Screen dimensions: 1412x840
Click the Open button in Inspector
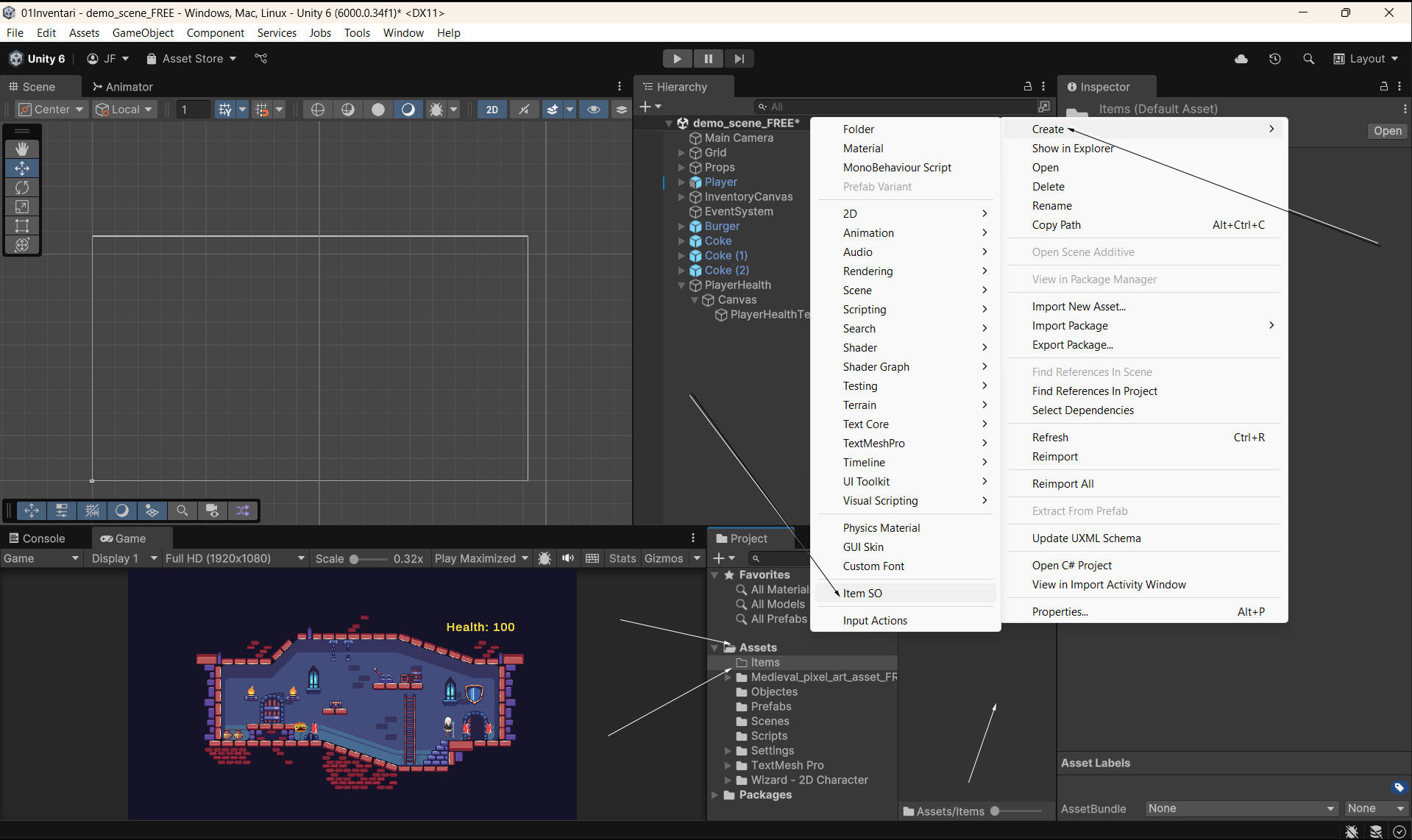pyautogui.click(x=1387, y=131)
